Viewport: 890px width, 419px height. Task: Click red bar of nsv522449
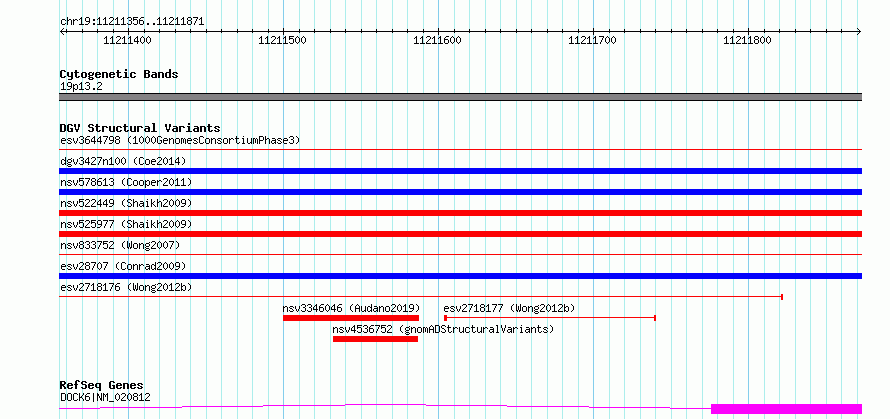pyautogui.click(x=460, y=213)
